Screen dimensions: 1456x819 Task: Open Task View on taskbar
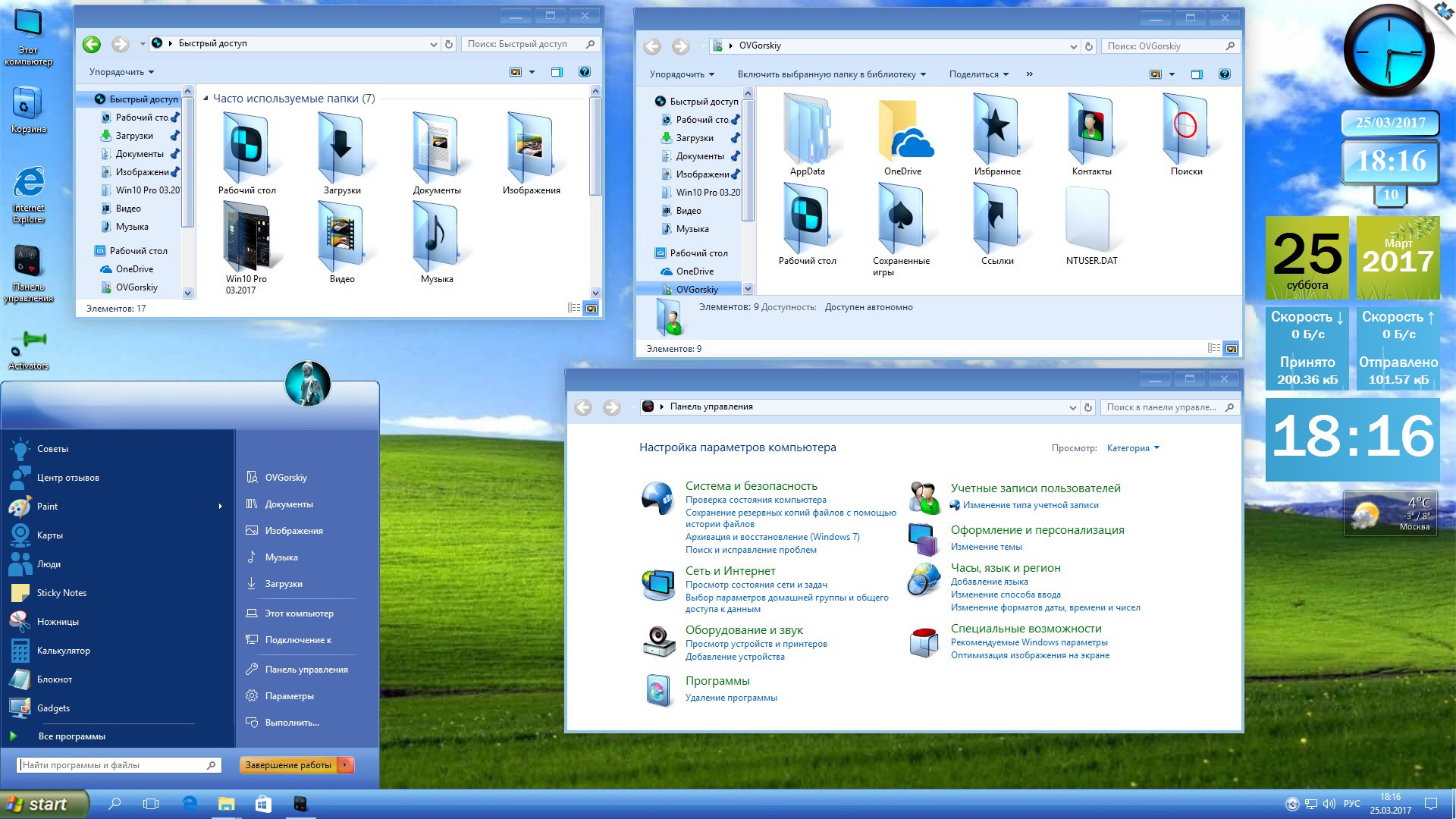(151, 804)
